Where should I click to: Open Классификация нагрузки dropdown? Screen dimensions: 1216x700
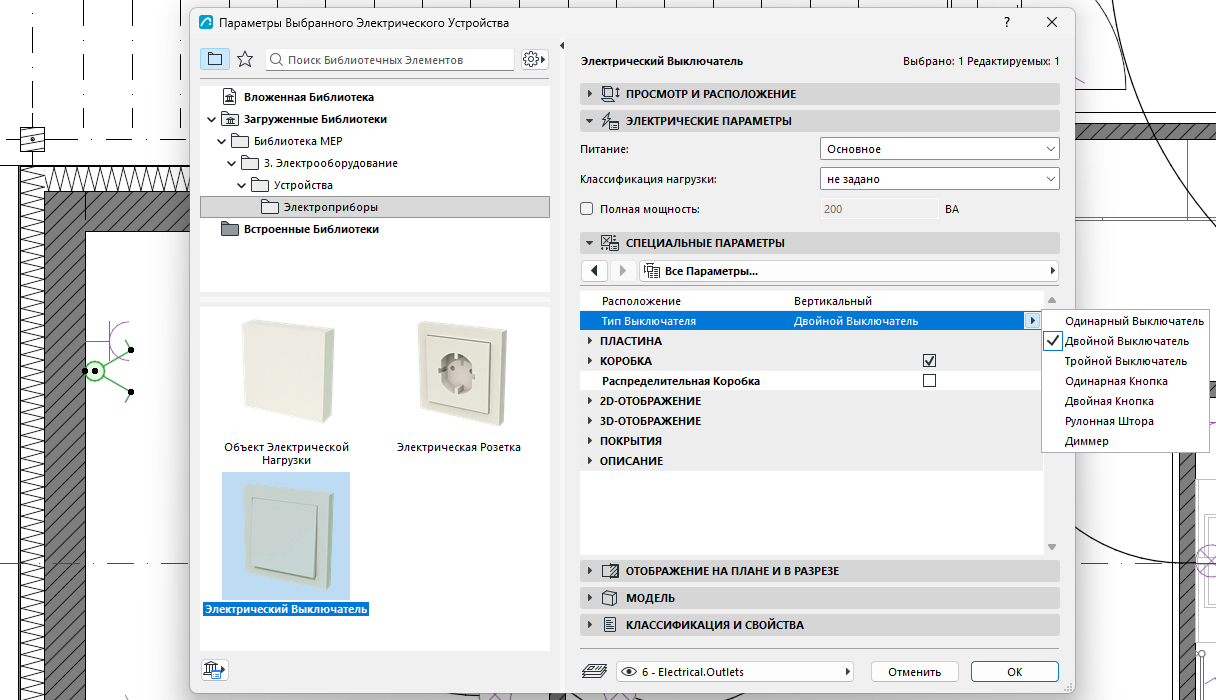click(x=939, y=179)
